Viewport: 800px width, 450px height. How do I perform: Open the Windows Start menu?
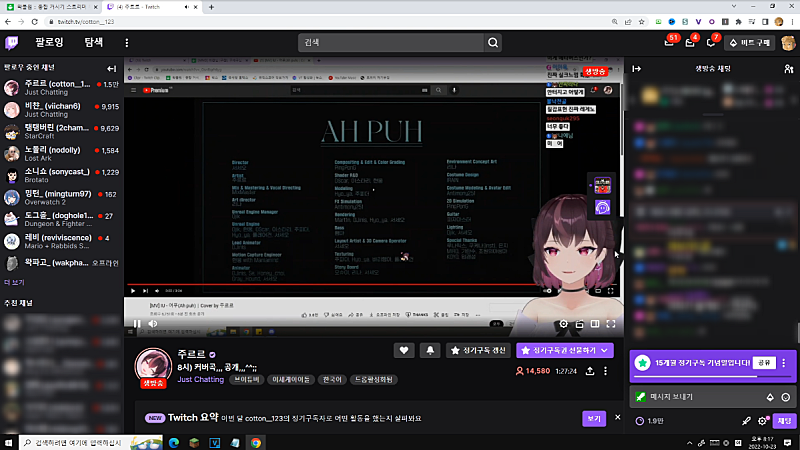tap(9, 442)
